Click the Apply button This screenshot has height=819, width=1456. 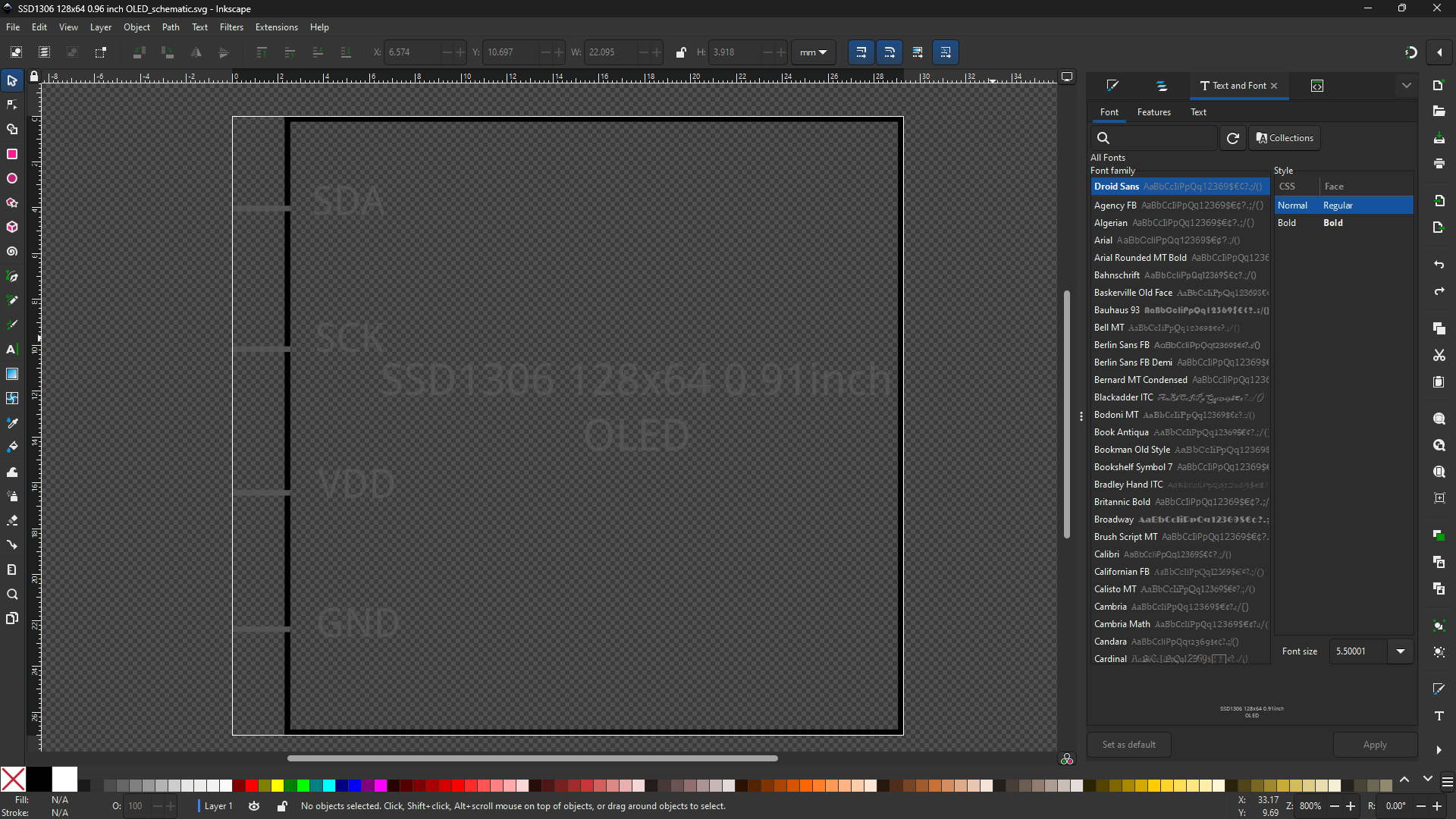click(1375, 744)
